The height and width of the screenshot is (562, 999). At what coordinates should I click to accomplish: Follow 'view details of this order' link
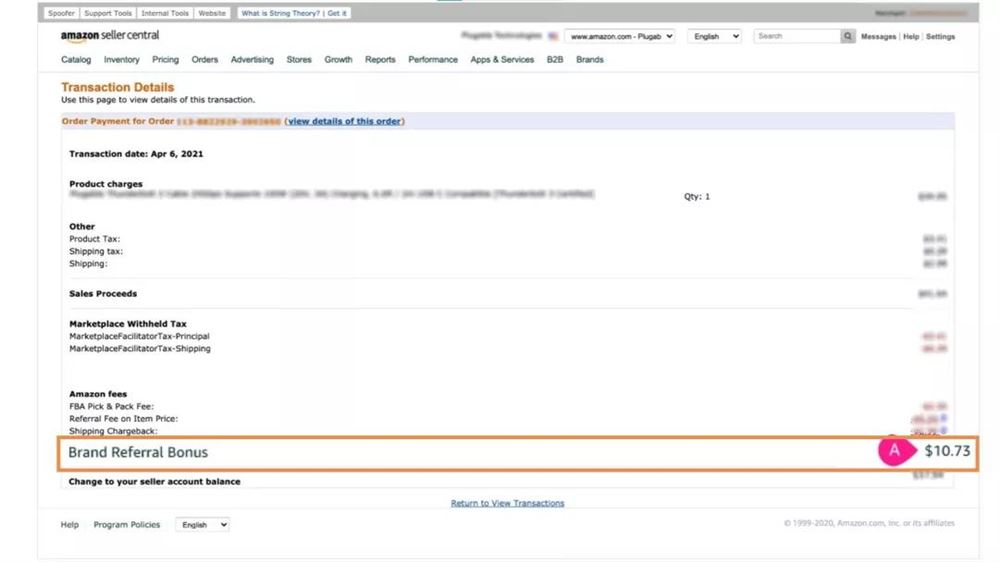[344, 121]
